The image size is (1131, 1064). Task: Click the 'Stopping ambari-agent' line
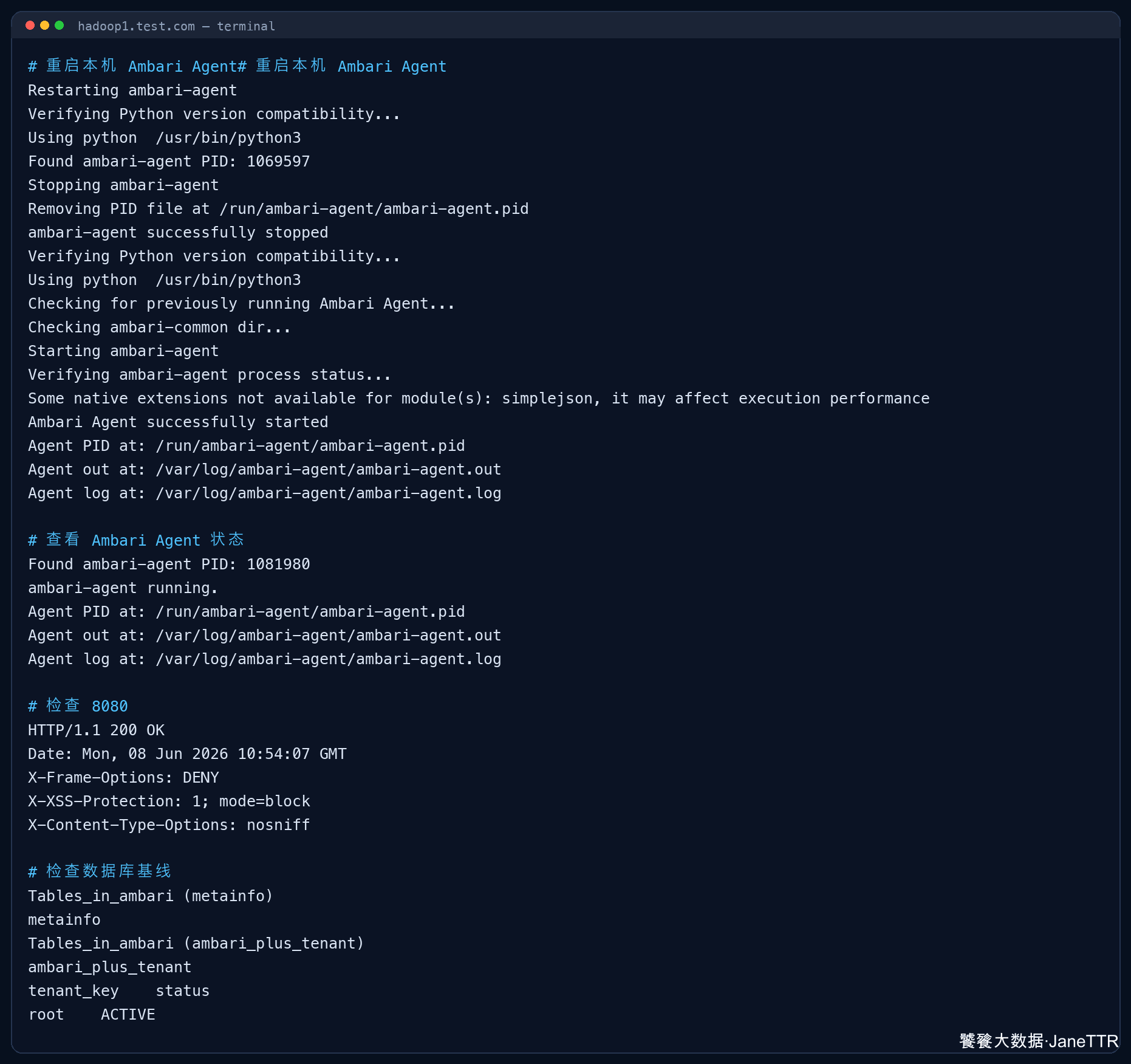pos(123,185)
